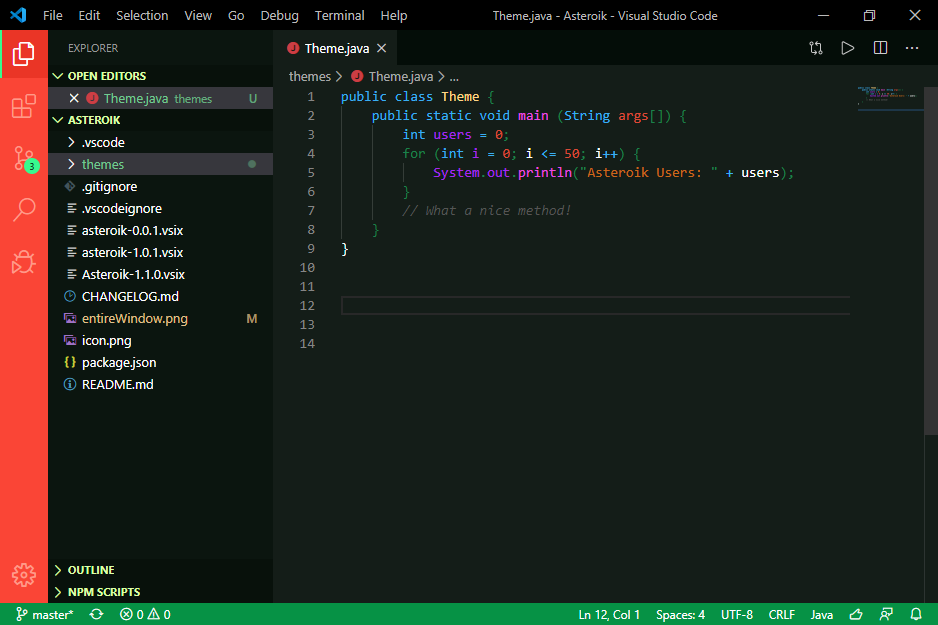Open README.md file

point(160,385)
